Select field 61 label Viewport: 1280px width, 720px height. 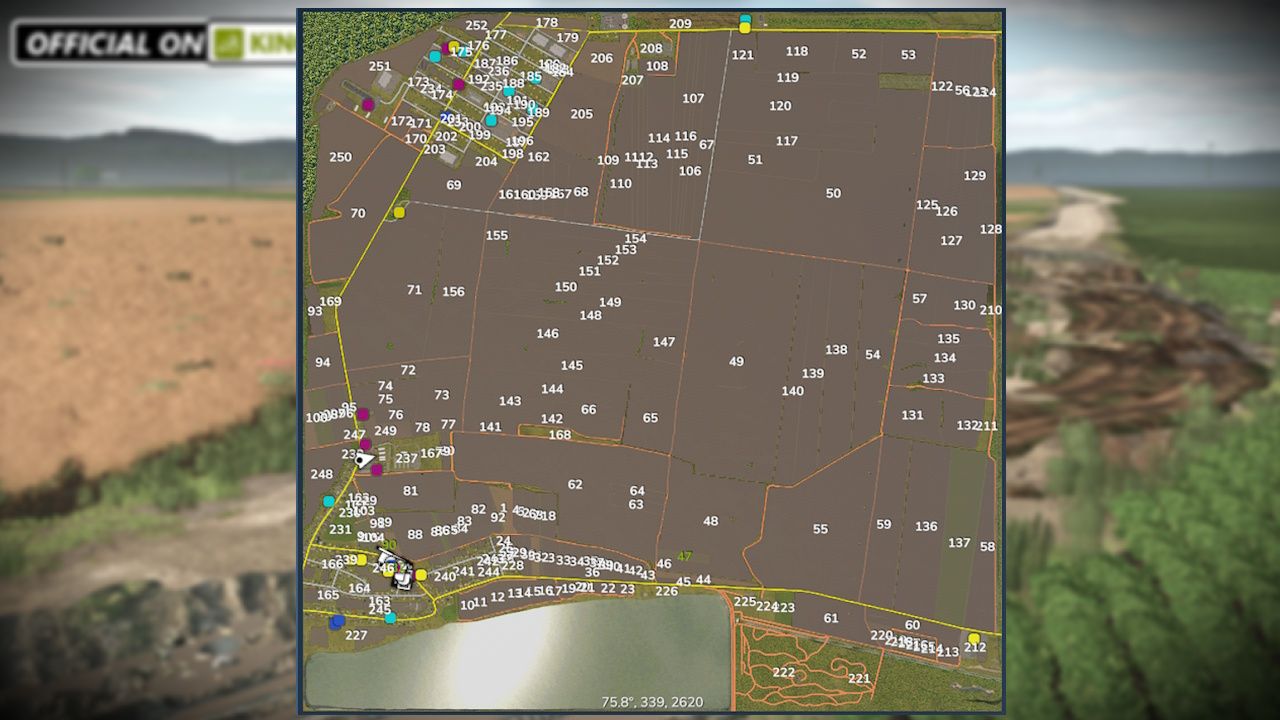(831, 619)
